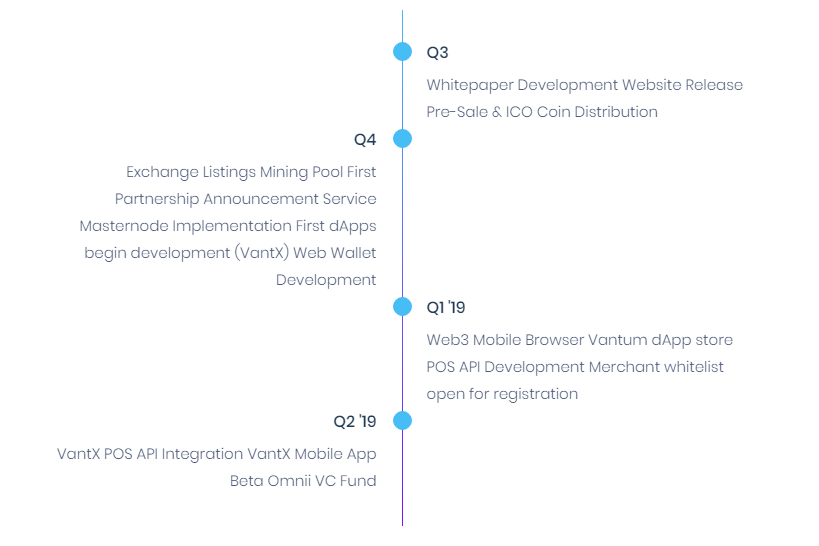Click the open for registration text
This screenshot has height=546, width=819.
click(502, 394)
